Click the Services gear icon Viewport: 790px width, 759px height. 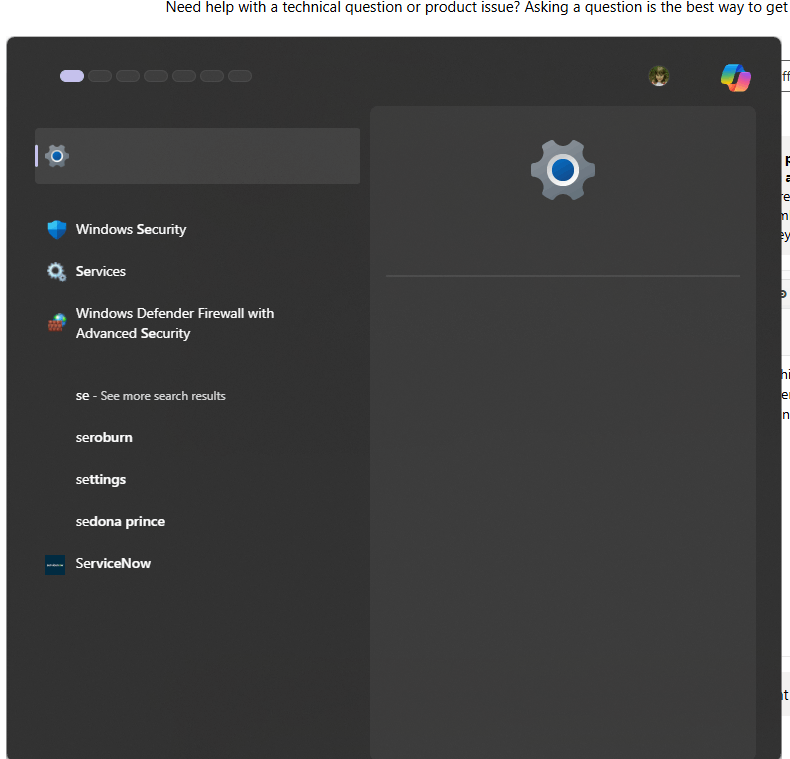(x=56, y=272)
